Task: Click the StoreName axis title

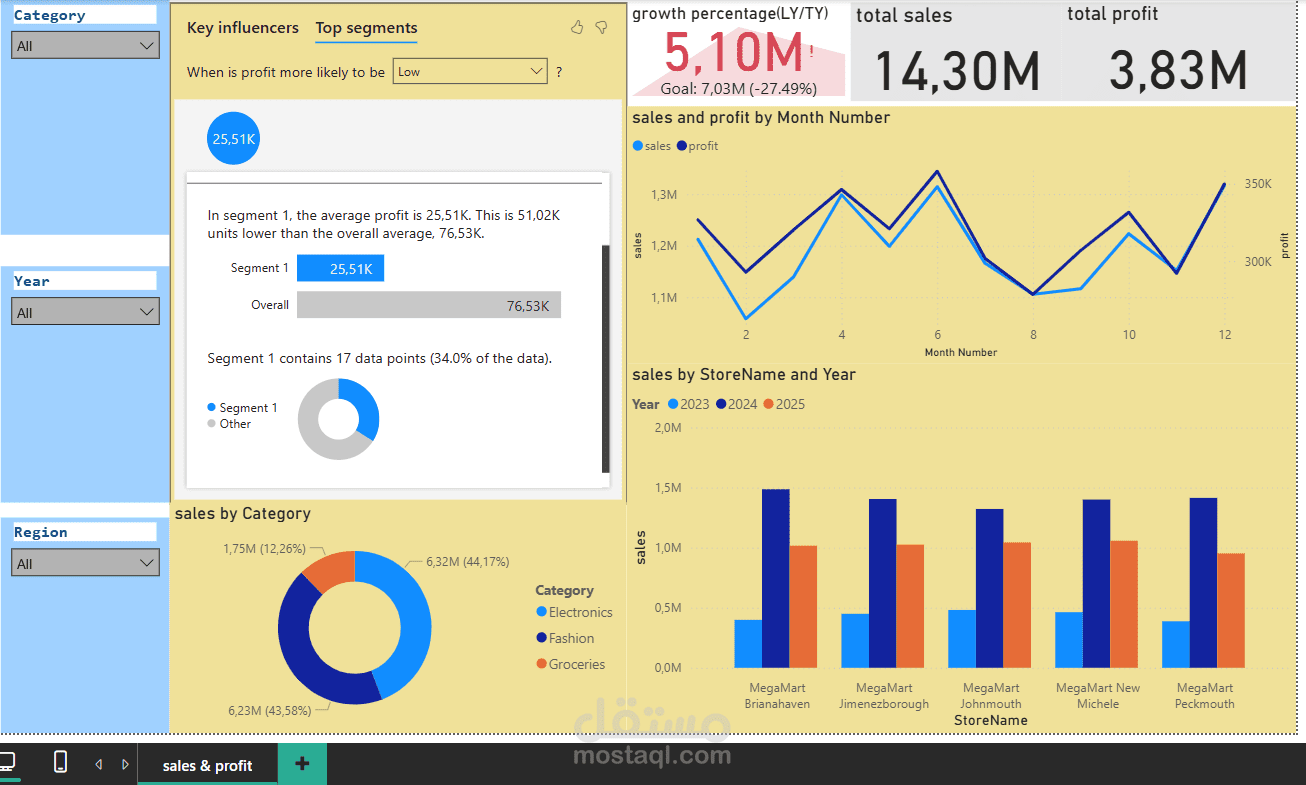Action: coord(991,720)
